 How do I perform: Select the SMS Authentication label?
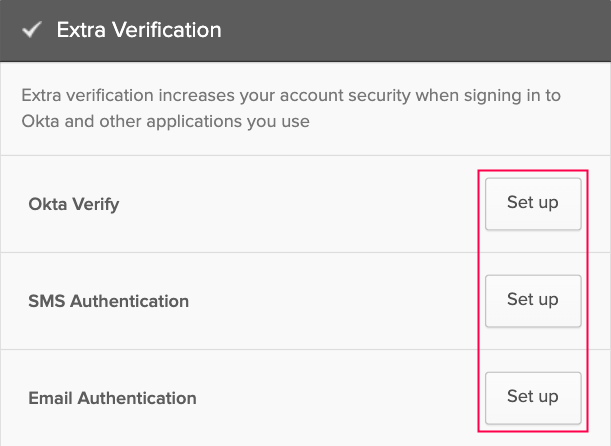[x=109, y=301]
